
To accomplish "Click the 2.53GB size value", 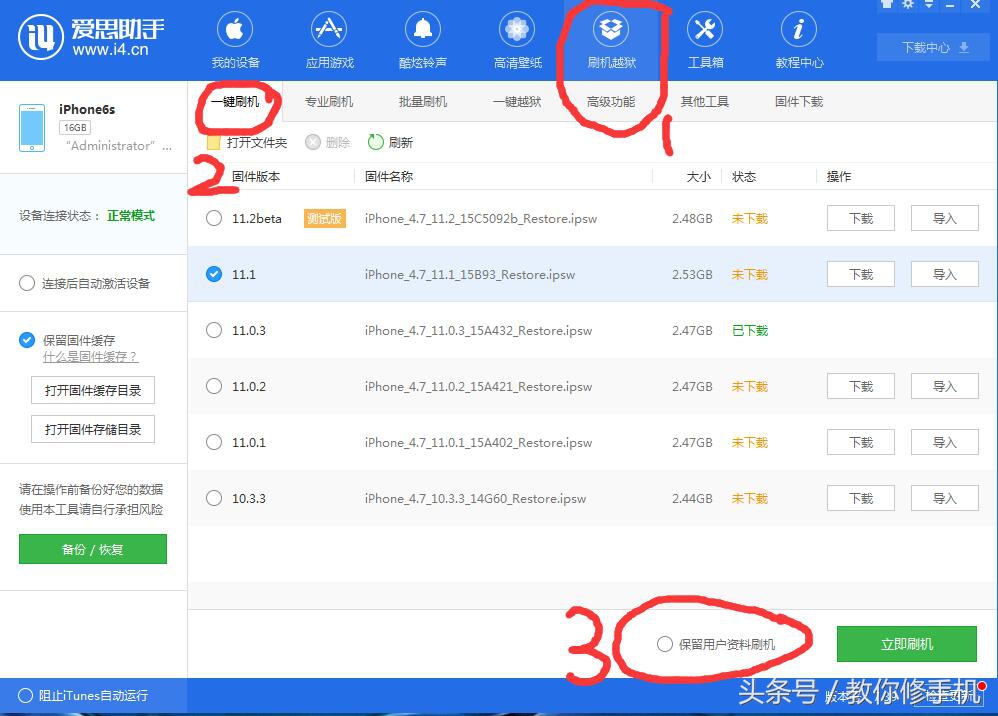I will [692, 274].
